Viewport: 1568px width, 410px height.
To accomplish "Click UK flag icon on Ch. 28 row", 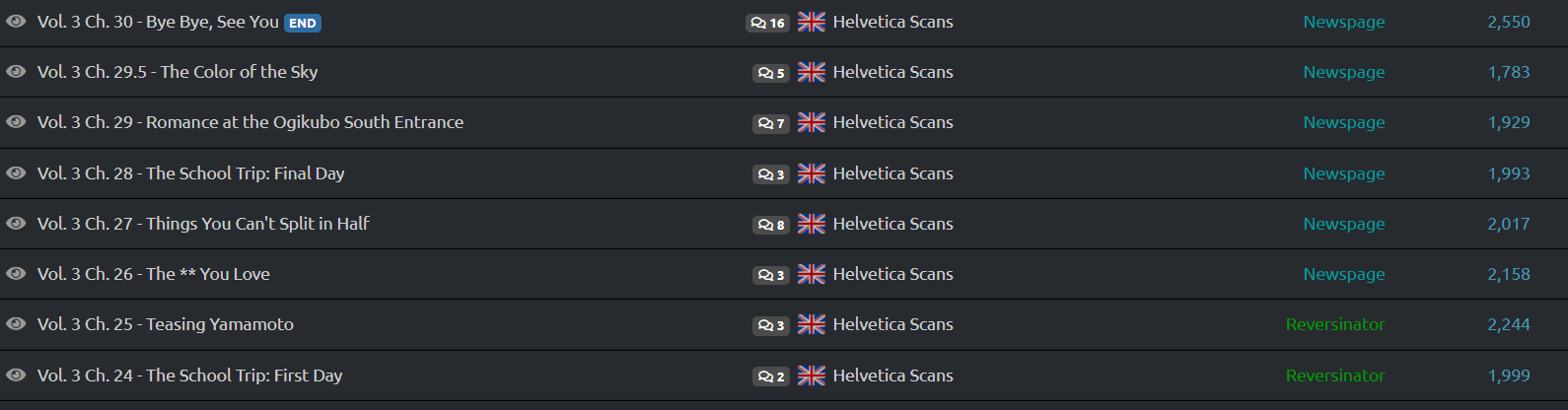I will coord(812,173).
